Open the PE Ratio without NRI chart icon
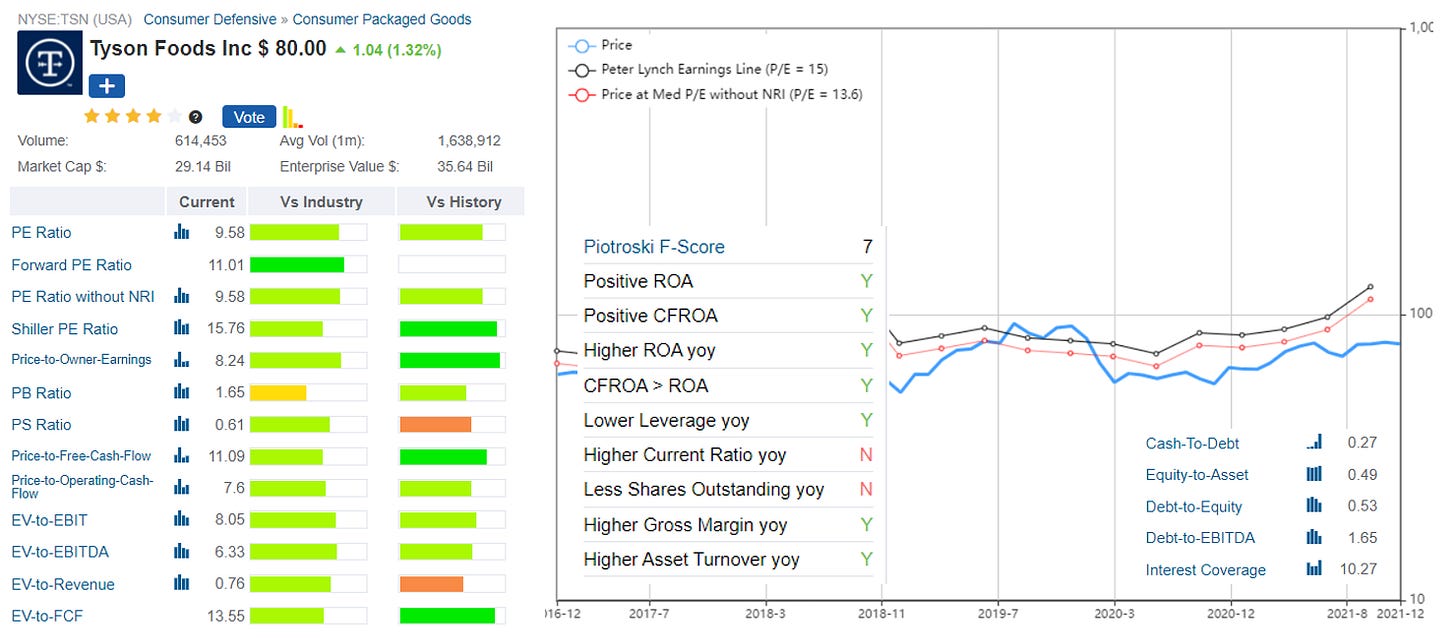1456x642 pixels. point(181,296)
